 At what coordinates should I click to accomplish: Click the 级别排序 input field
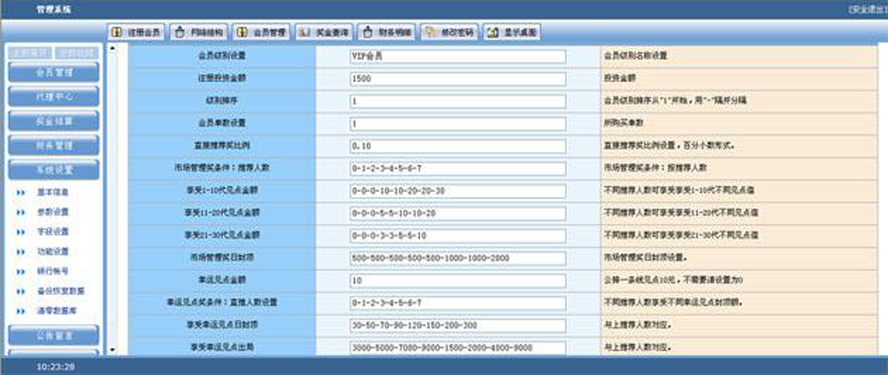[458, 101]
